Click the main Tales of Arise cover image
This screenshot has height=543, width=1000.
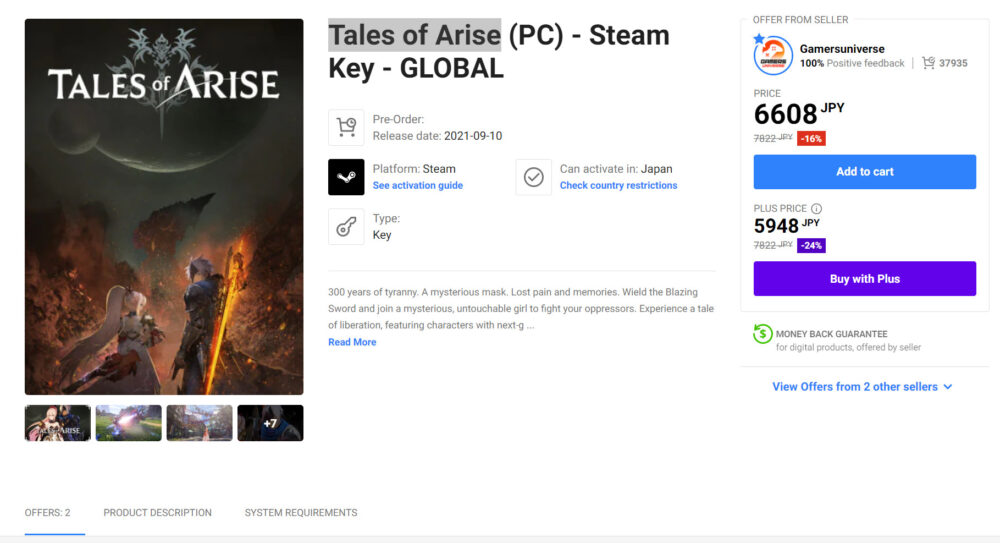point(164,207)
